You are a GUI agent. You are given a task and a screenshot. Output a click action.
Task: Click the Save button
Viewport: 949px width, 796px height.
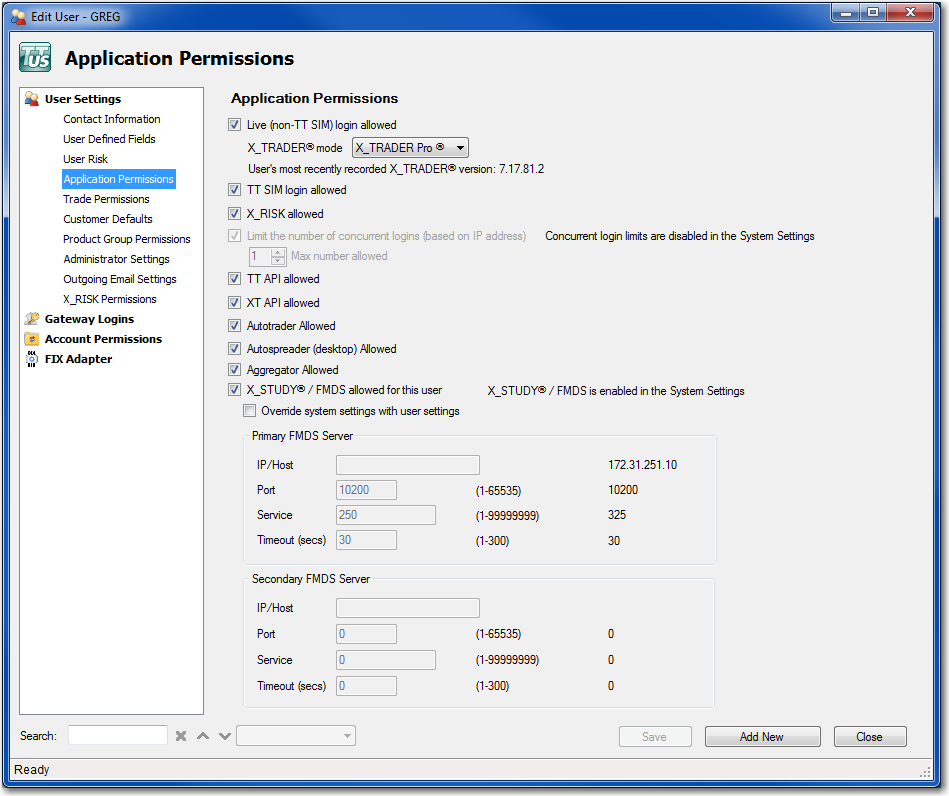655,737
